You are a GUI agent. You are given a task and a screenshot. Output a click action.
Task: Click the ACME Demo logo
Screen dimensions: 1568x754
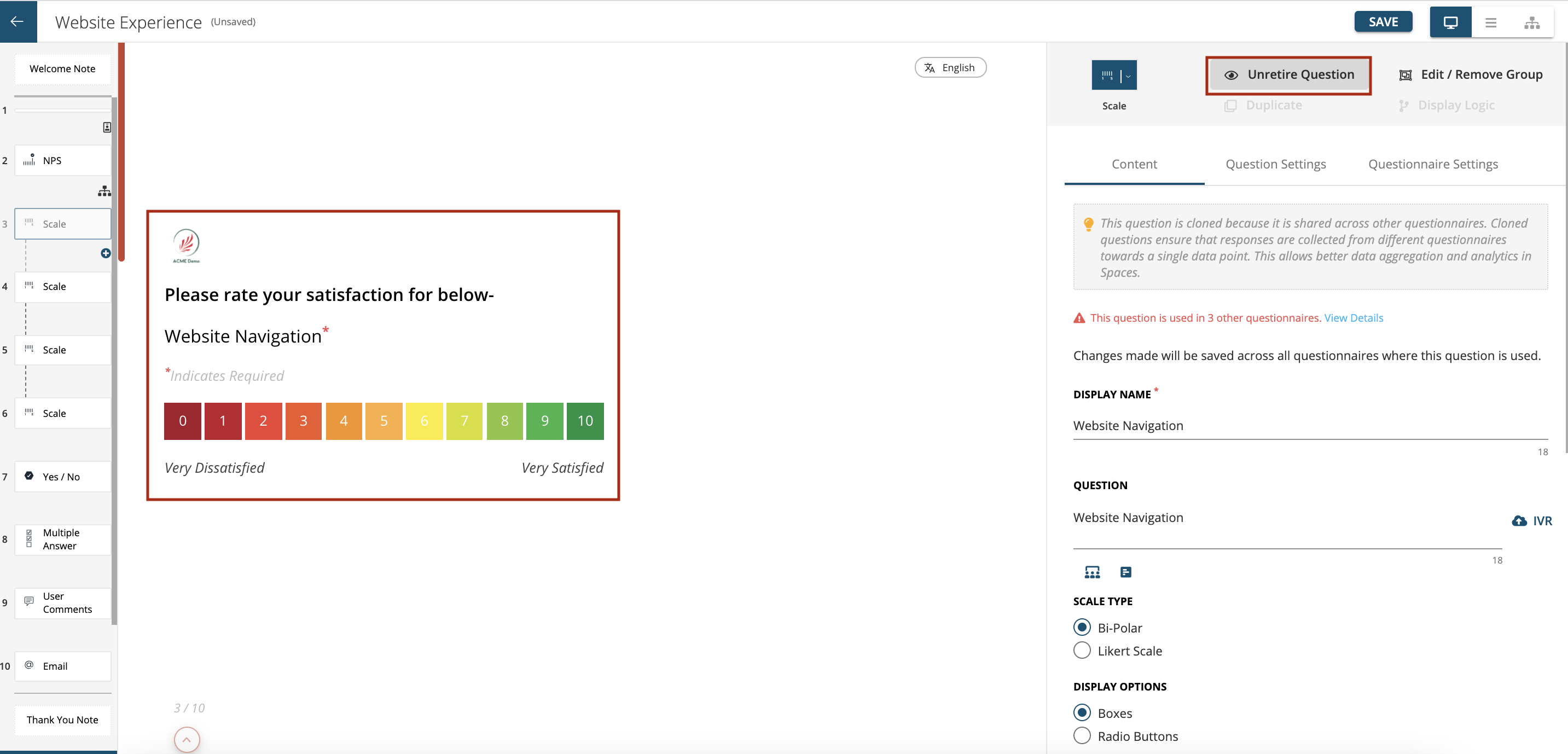[x=186, y=246]
